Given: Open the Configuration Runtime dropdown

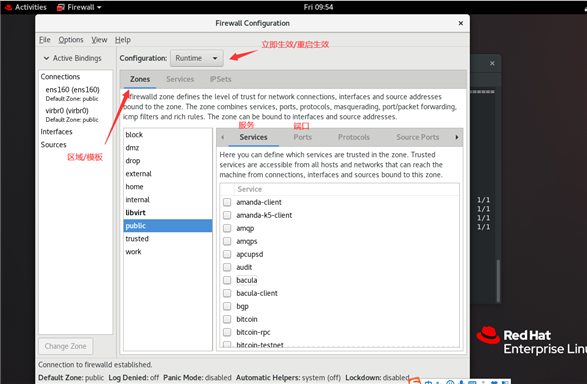Looking at the screenshot, I should pyautogui.click(x=197, y=58).
